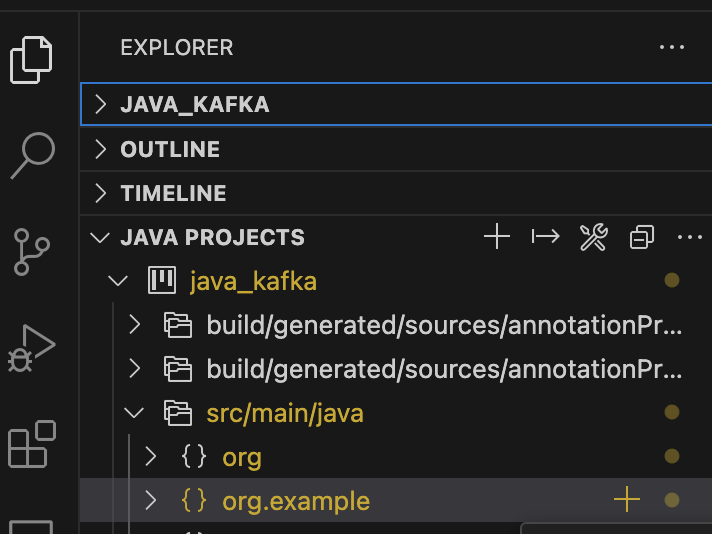Open the Extensions view

(x=32, y=445)
